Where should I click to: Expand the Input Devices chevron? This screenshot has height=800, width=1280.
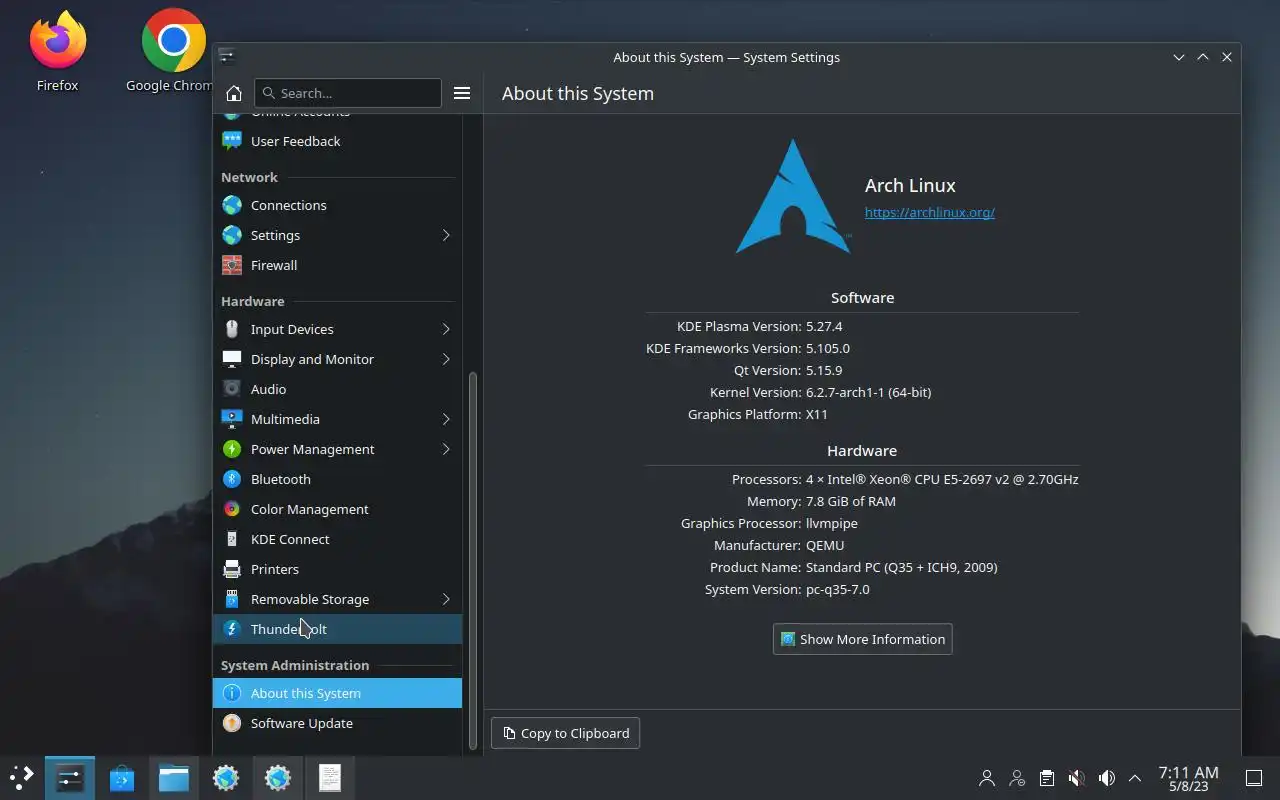446,329
